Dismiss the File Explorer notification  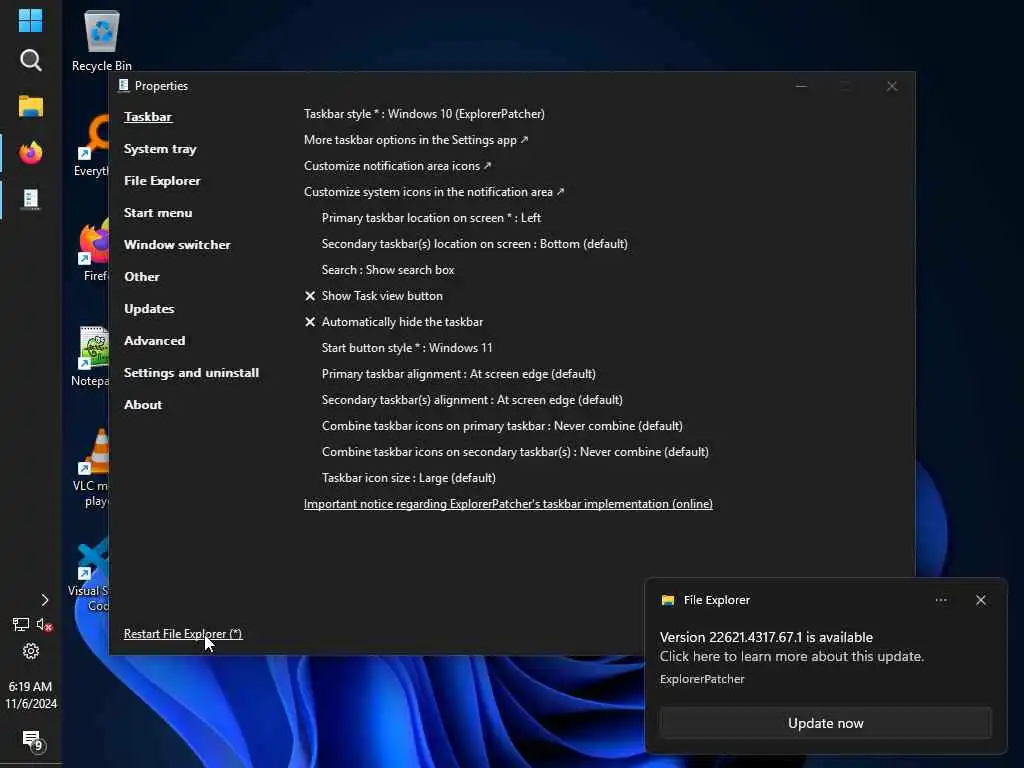[x=980, y=600]
